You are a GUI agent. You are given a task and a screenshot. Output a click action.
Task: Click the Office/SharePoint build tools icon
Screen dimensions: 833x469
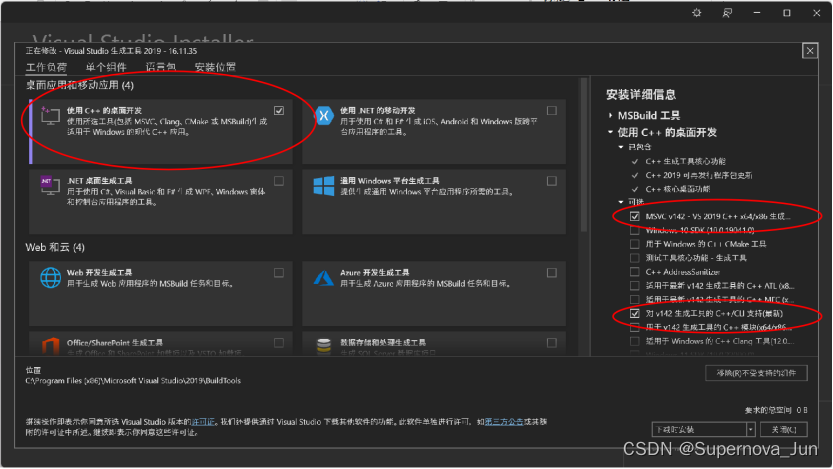coord(50,346)
